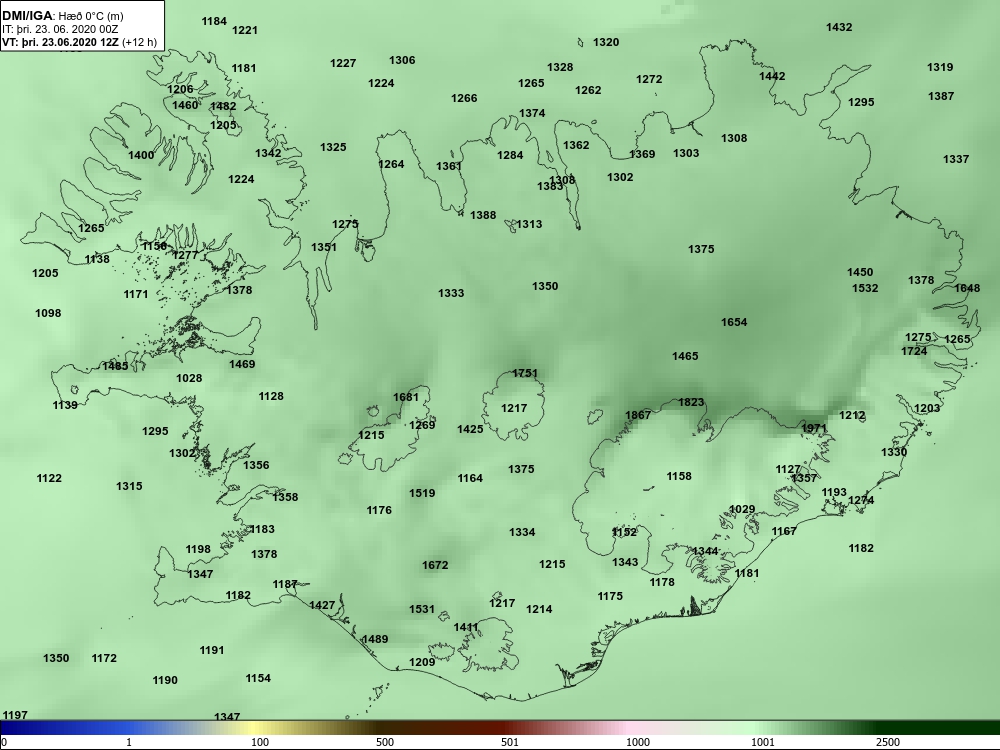Select the 1971 data point
The height and width of the screenshot is (750, 1000).
(814, 429)
